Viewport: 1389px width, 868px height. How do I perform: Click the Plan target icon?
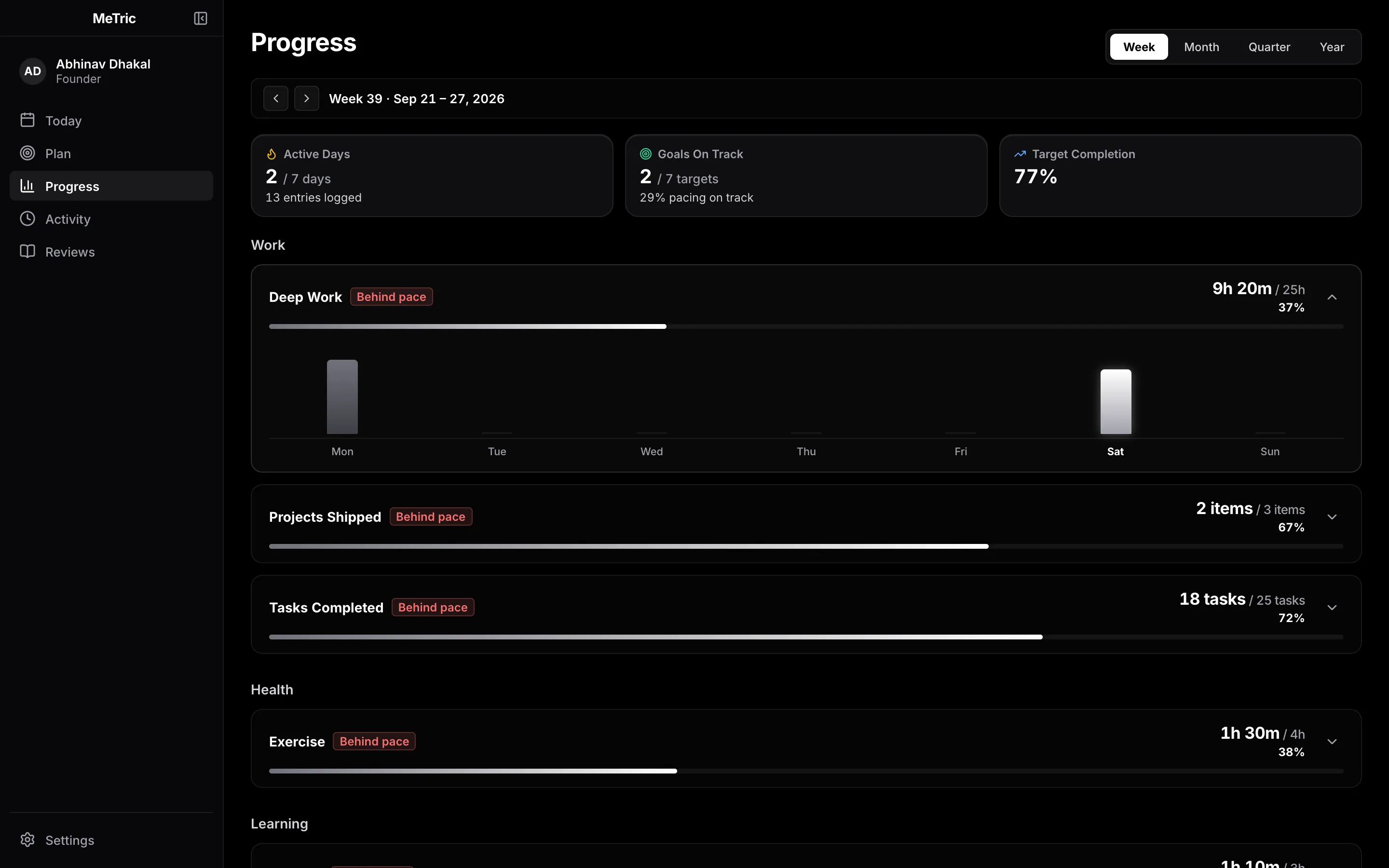[27, 153]
